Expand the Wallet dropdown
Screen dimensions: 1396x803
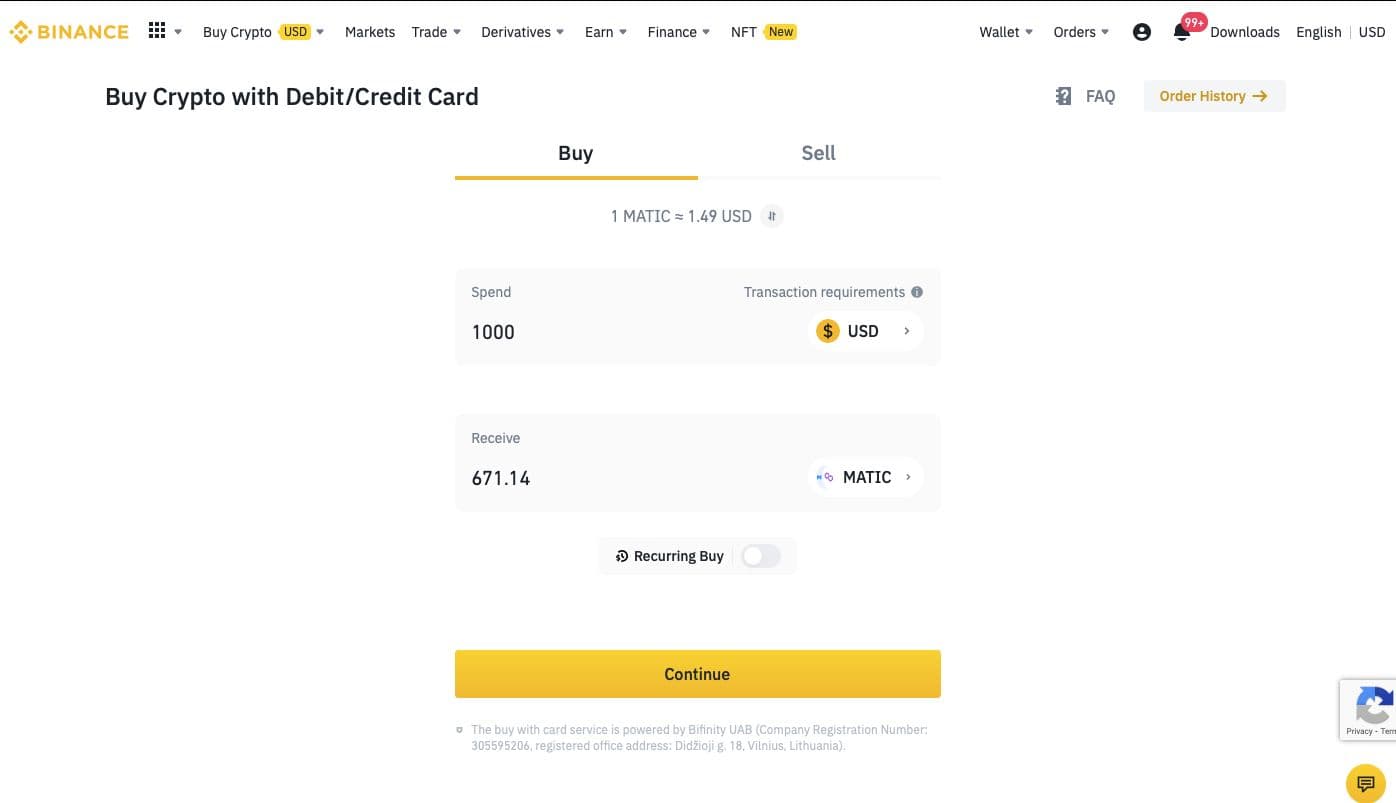point(1006,32)
